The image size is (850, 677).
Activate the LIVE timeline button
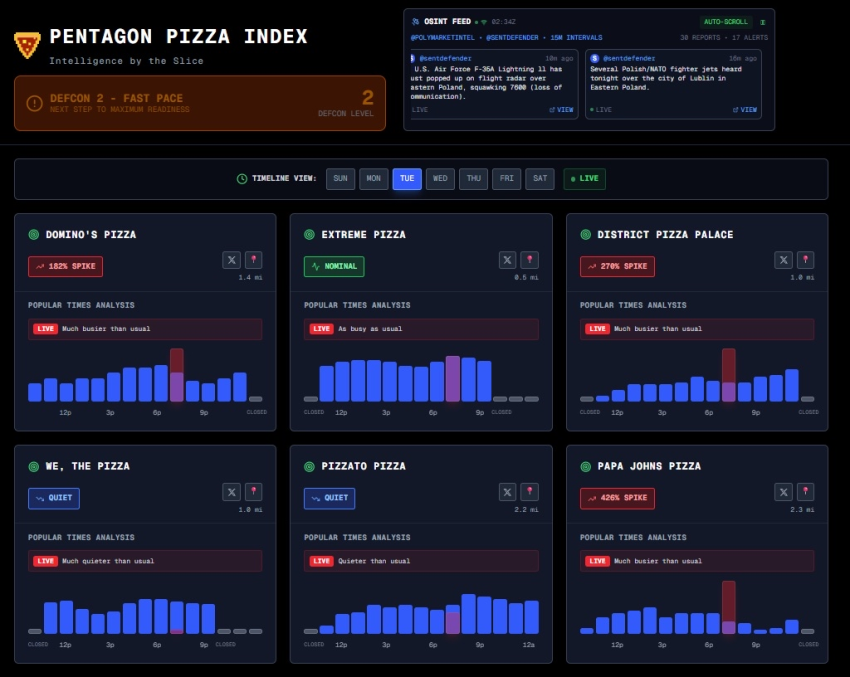(584, 179)
